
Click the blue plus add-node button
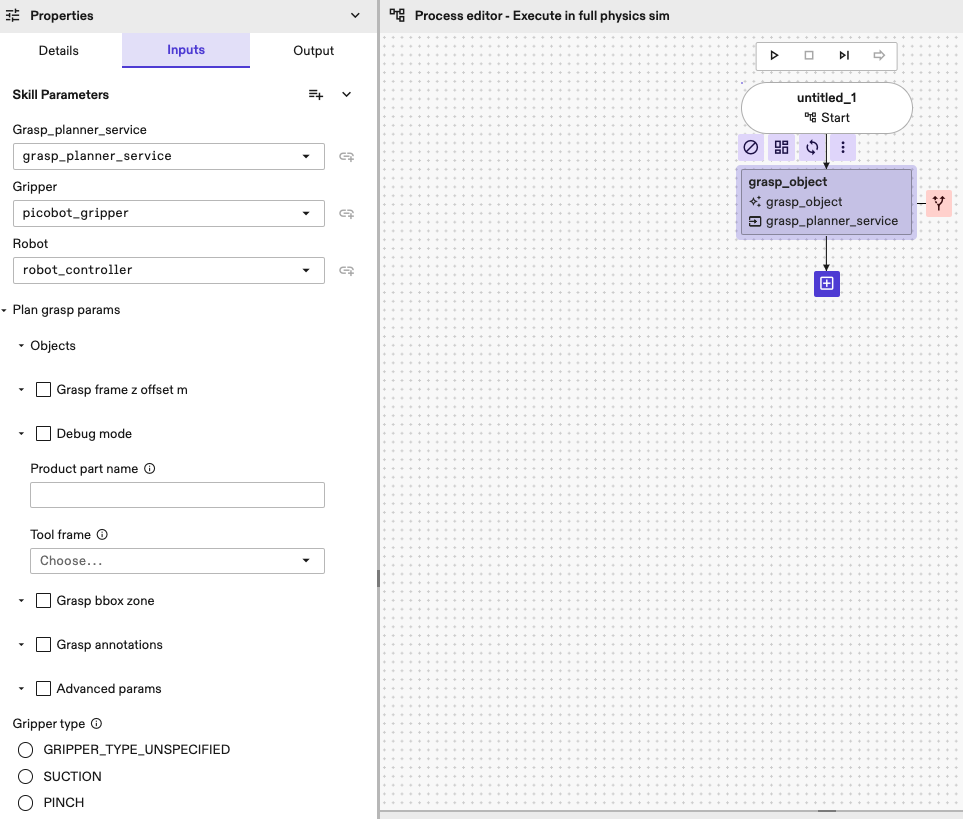tap(826, 284)
